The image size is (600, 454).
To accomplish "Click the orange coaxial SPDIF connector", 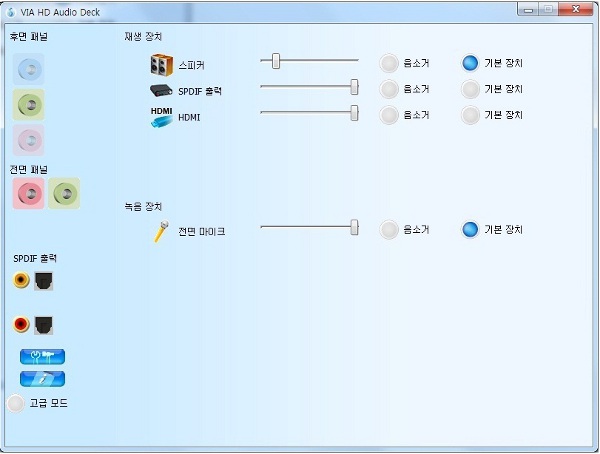I will (x=21, y=280).
